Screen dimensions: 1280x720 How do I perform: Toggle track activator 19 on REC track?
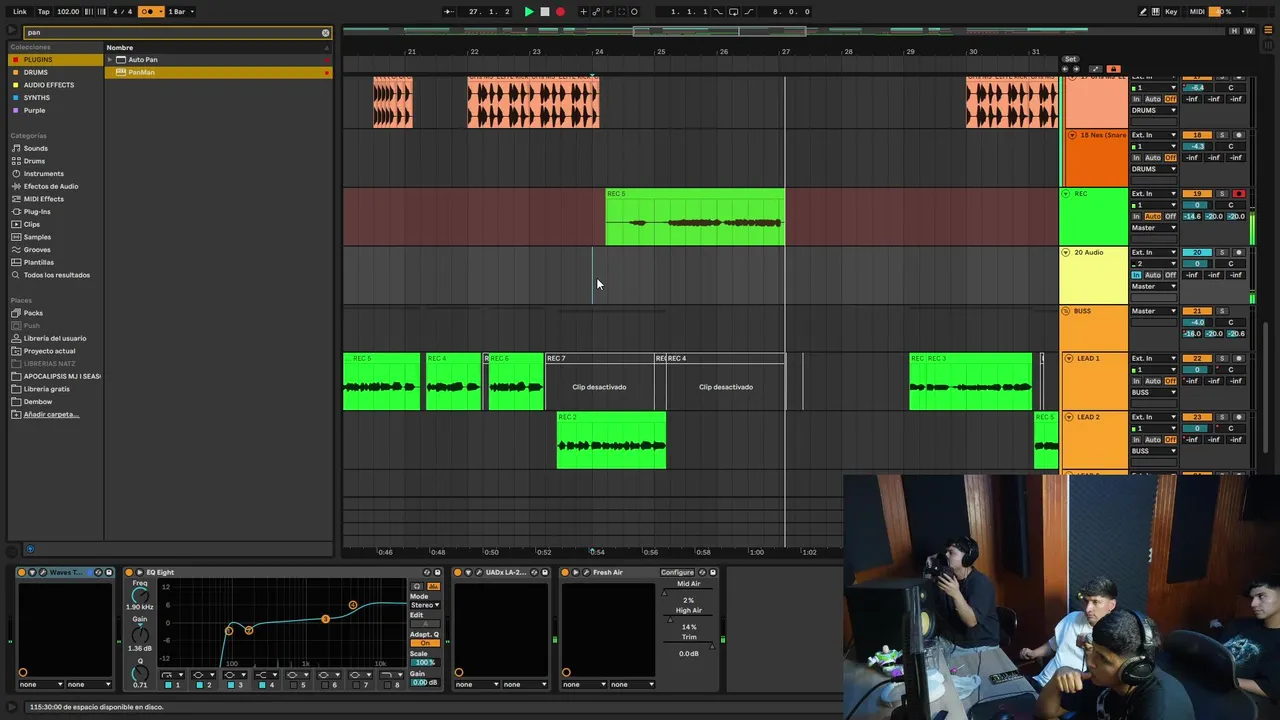pos(1197,194)
